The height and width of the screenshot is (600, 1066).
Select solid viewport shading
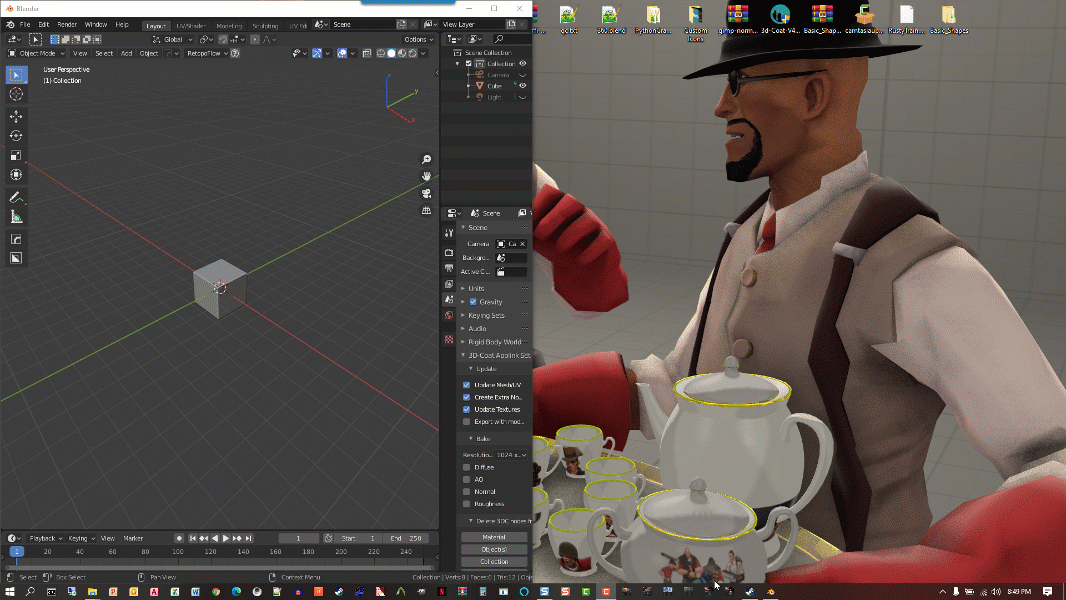coord(391,53)
